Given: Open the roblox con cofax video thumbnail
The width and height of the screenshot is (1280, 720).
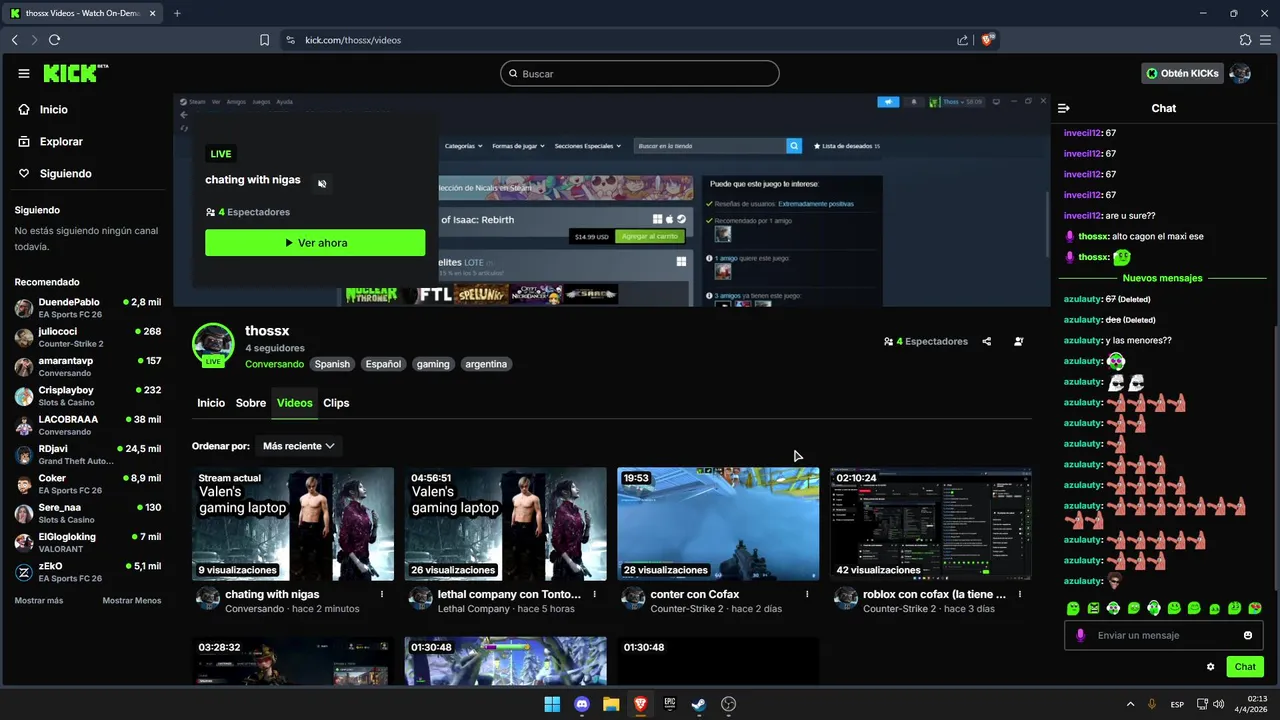Looking at the screenshot, I should click(931, 524).
